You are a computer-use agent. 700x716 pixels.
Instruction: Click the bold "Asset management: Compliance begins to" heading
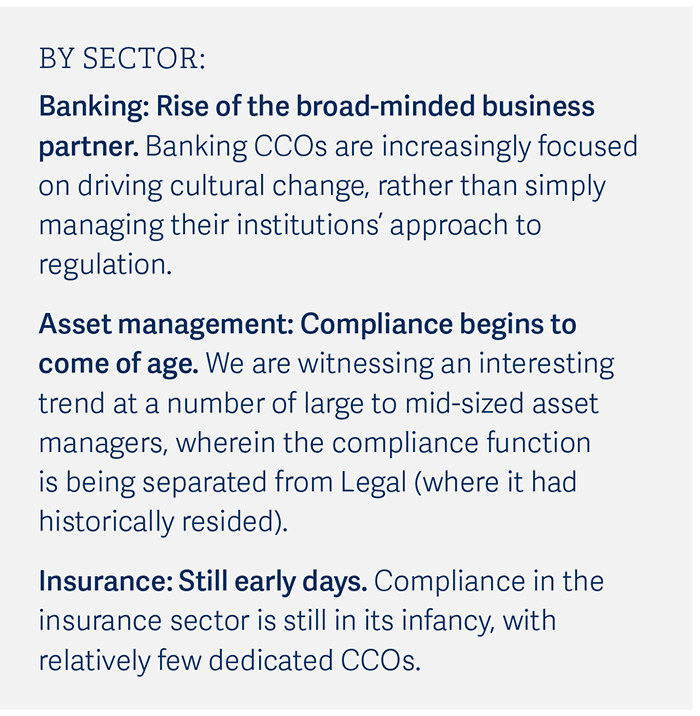[x=307, y=324]
